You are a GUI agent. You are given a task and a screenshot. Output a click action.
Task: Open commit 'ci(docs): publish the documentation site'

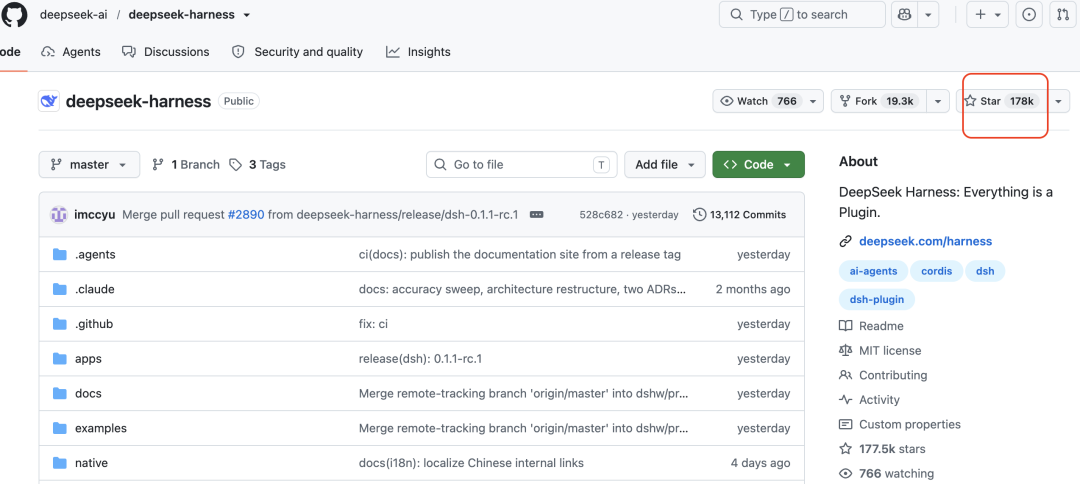[x=520, y=255]
